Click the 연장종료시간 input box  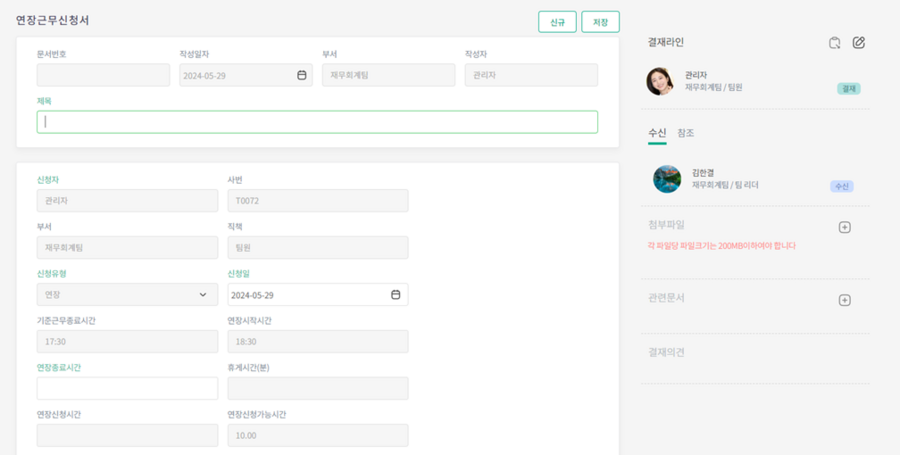coord(127,388)
